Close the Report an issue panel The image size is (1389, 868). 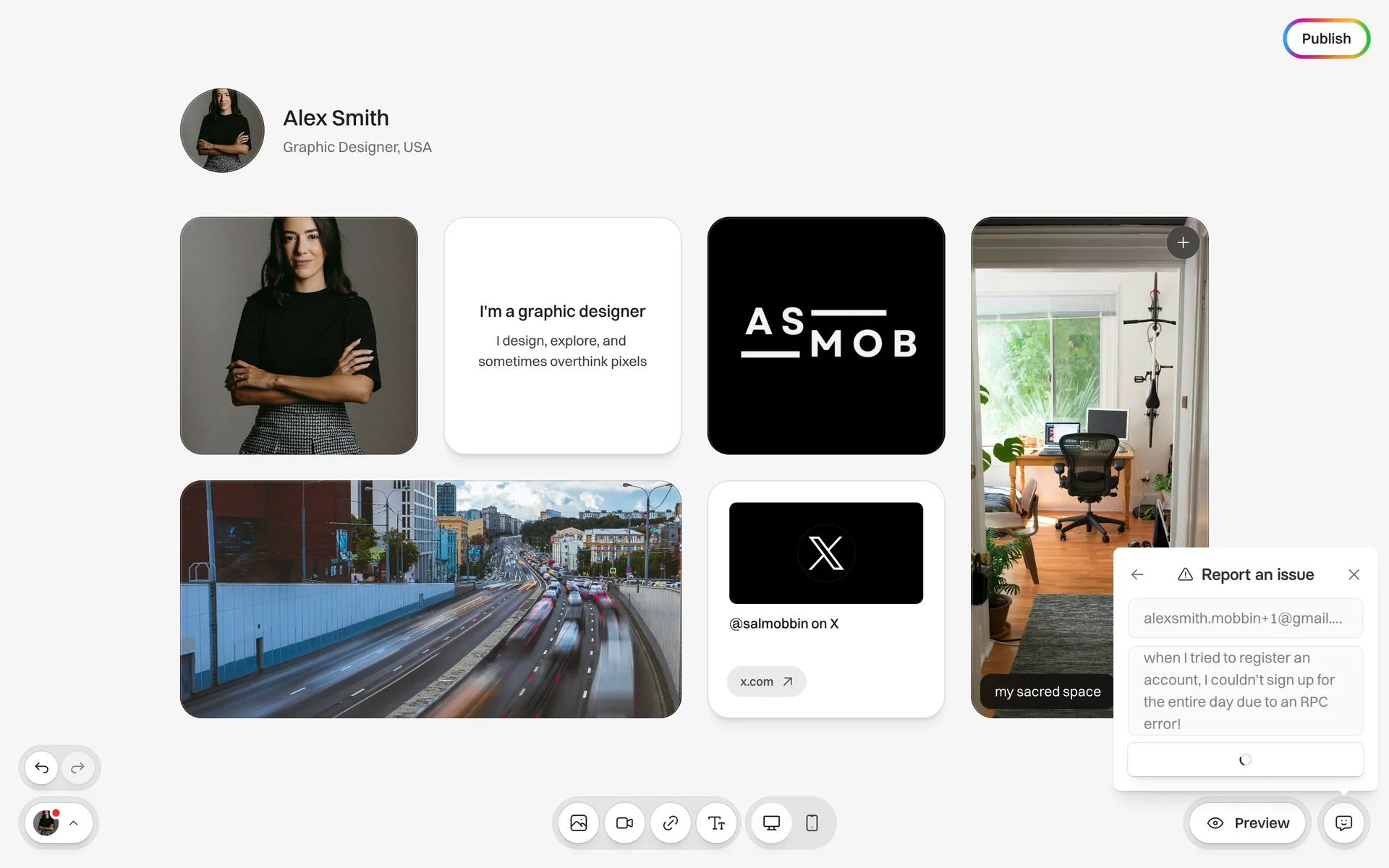[1354, 574]
